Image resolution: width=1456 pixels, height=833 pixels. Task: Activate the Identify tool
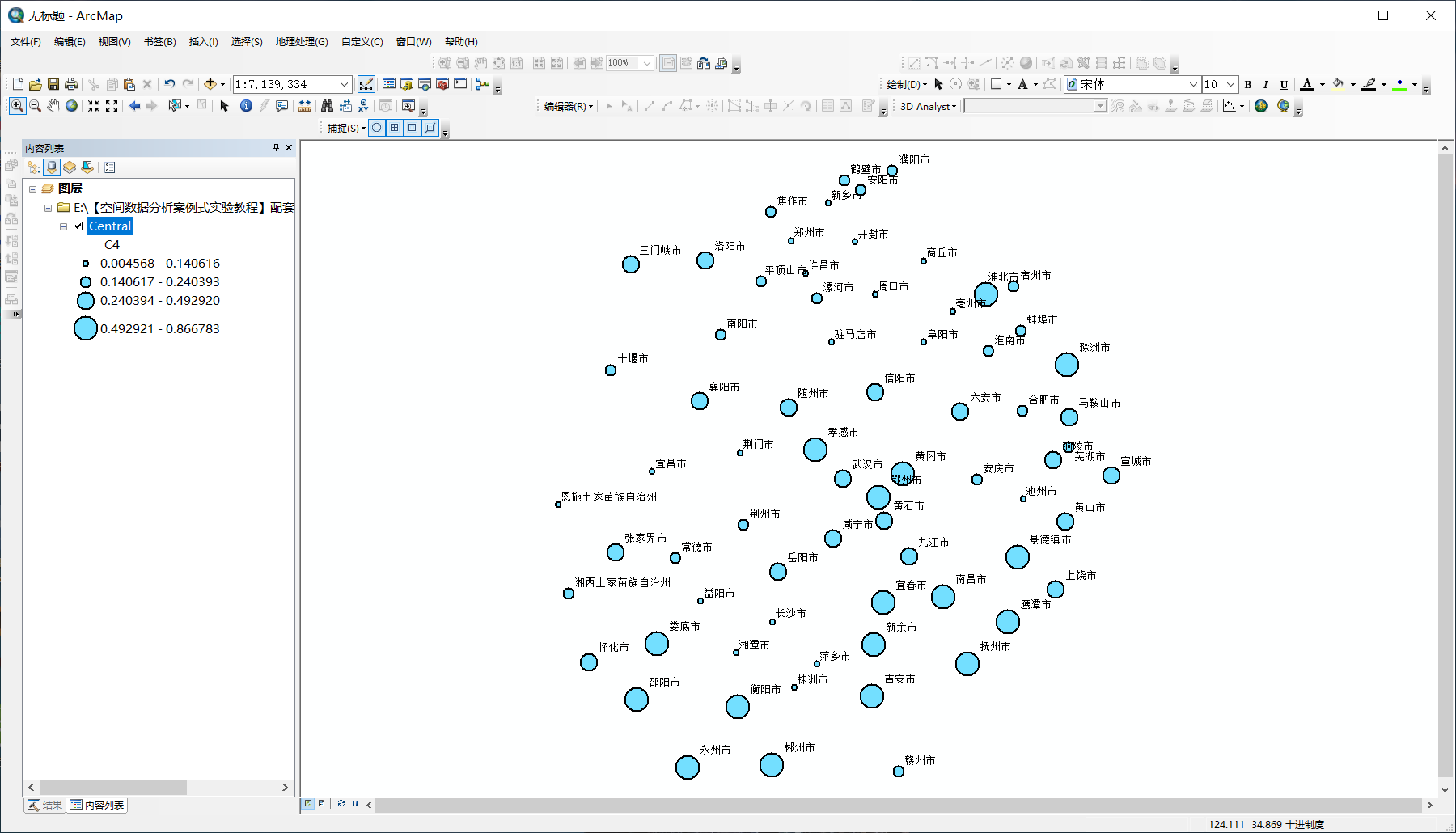tap(246, 106)
